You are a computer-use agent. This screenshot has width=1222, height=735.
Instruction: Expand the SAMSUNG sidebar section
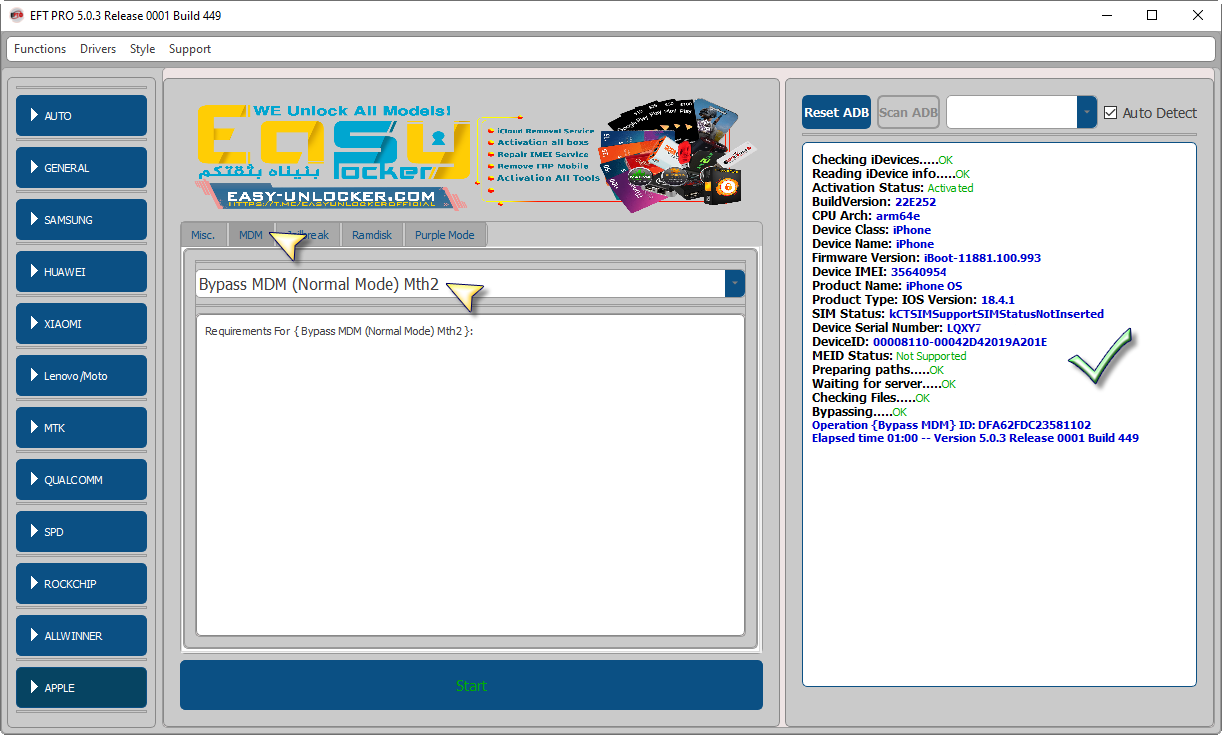[82, 220]
